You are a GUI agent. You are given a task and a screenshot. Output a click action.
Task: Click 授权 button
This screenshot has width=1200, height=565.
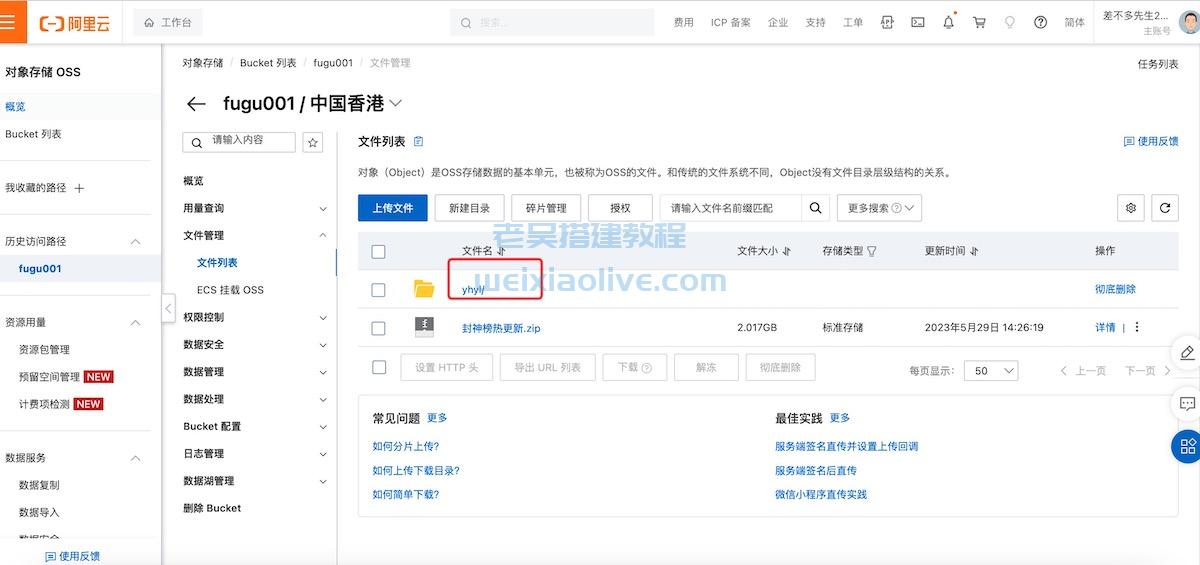coord(620,208)
